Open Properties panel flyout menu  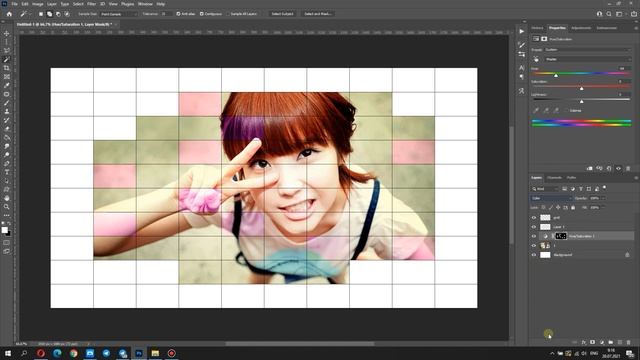[636, 28]
